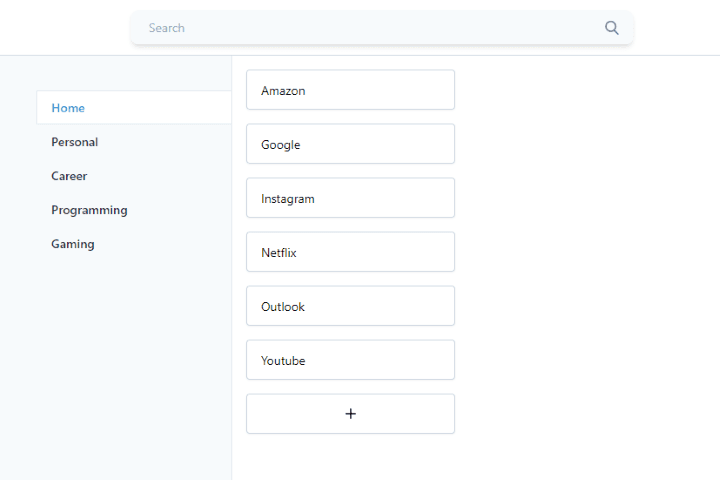Viewport: 720px width, 480px height.
Task: Select the Home sidebar tab
Action: (134, 108)
